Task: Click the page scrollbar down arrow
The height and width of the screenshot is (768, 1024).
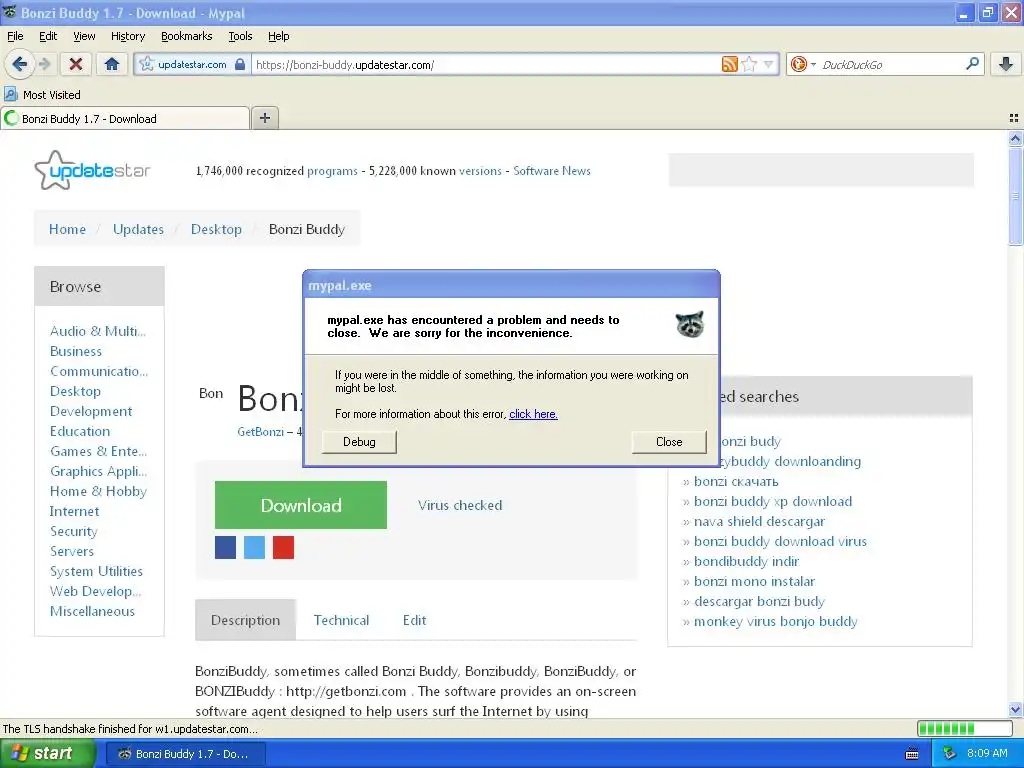Action: [x=1015, y=709]
